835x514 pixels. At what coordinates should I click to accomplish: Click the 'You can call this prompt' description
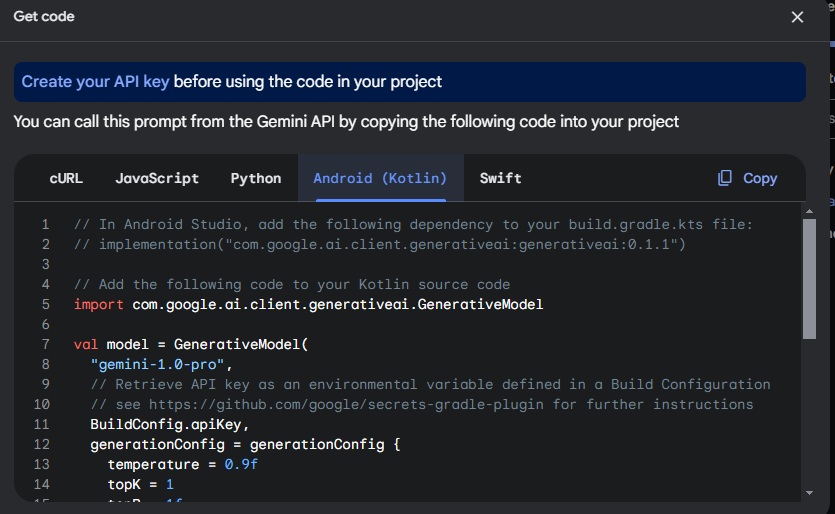point(346,122)
